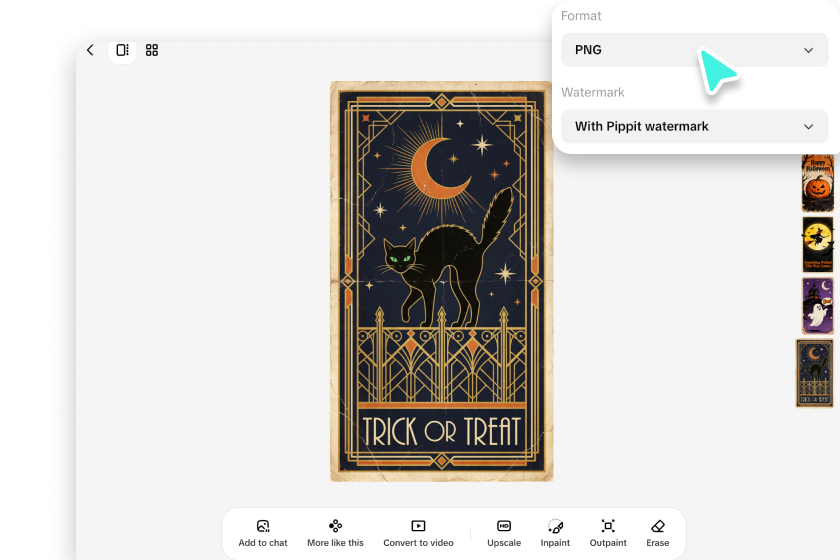Click the back arrow icon
The width and height of the screenshot is (840, 560).
[x=90, y=50]
